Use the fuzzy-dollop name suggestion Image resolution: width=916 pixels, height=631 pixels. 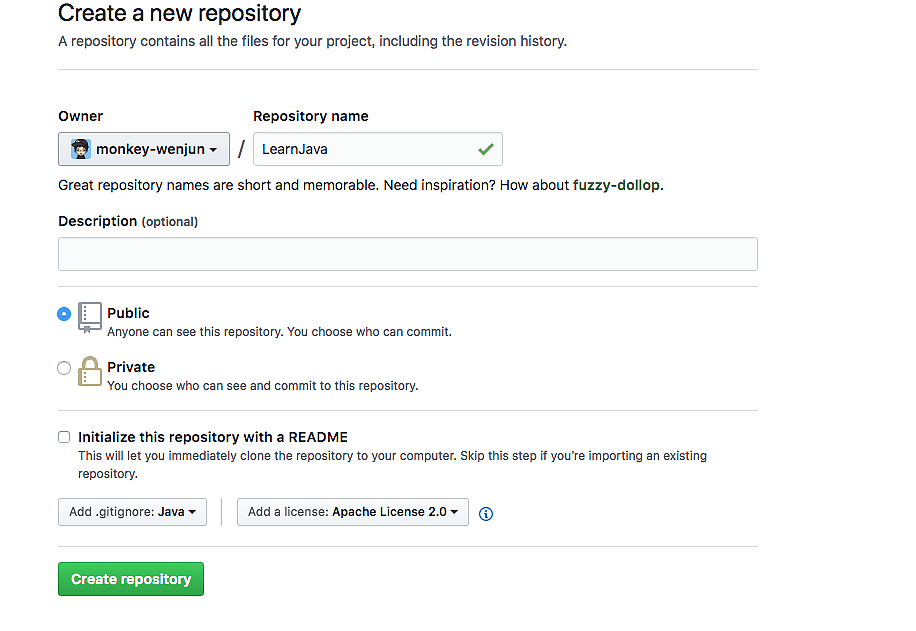click(x=616, y=185)
